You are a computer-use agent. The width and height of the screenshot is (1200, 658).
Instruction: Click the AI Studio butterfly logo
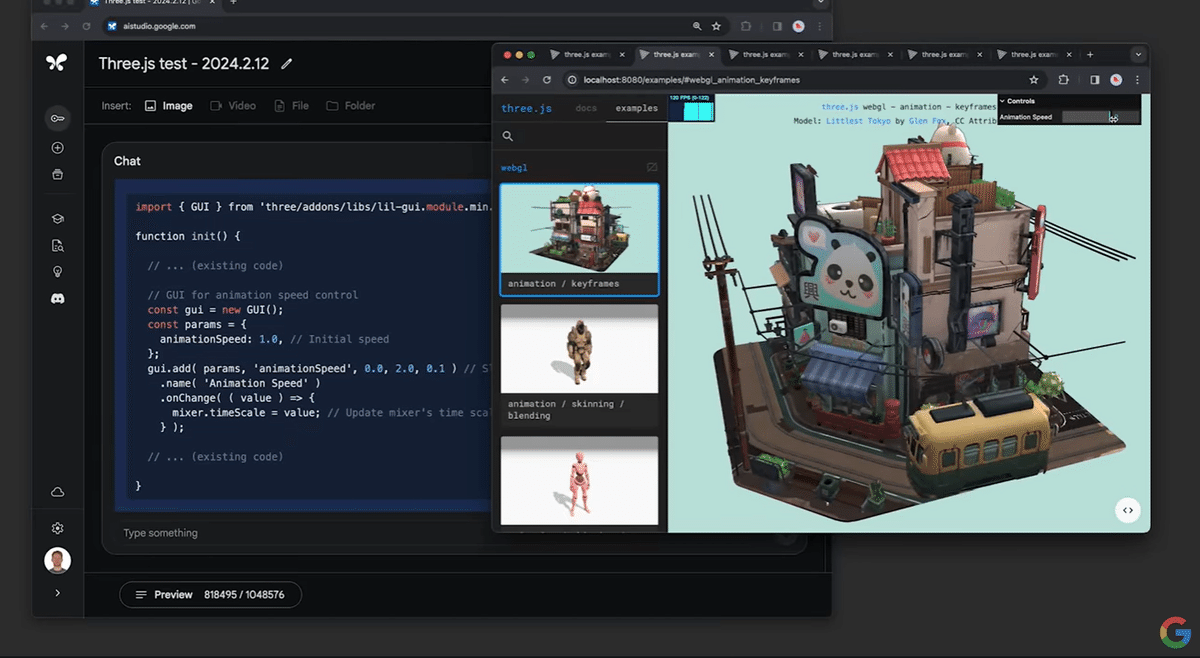click(x=57, y=63)
